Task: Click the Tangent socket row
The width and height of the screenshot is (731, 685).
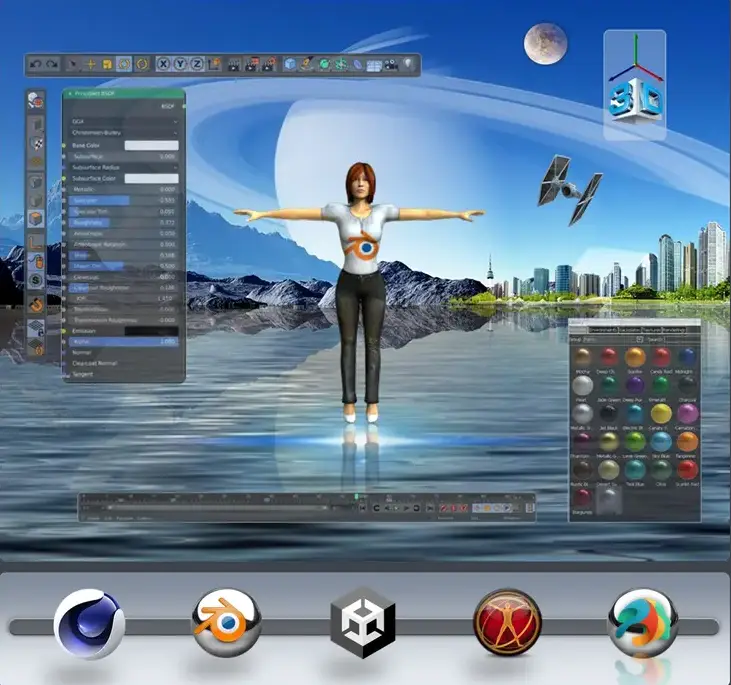Action: 124,374
